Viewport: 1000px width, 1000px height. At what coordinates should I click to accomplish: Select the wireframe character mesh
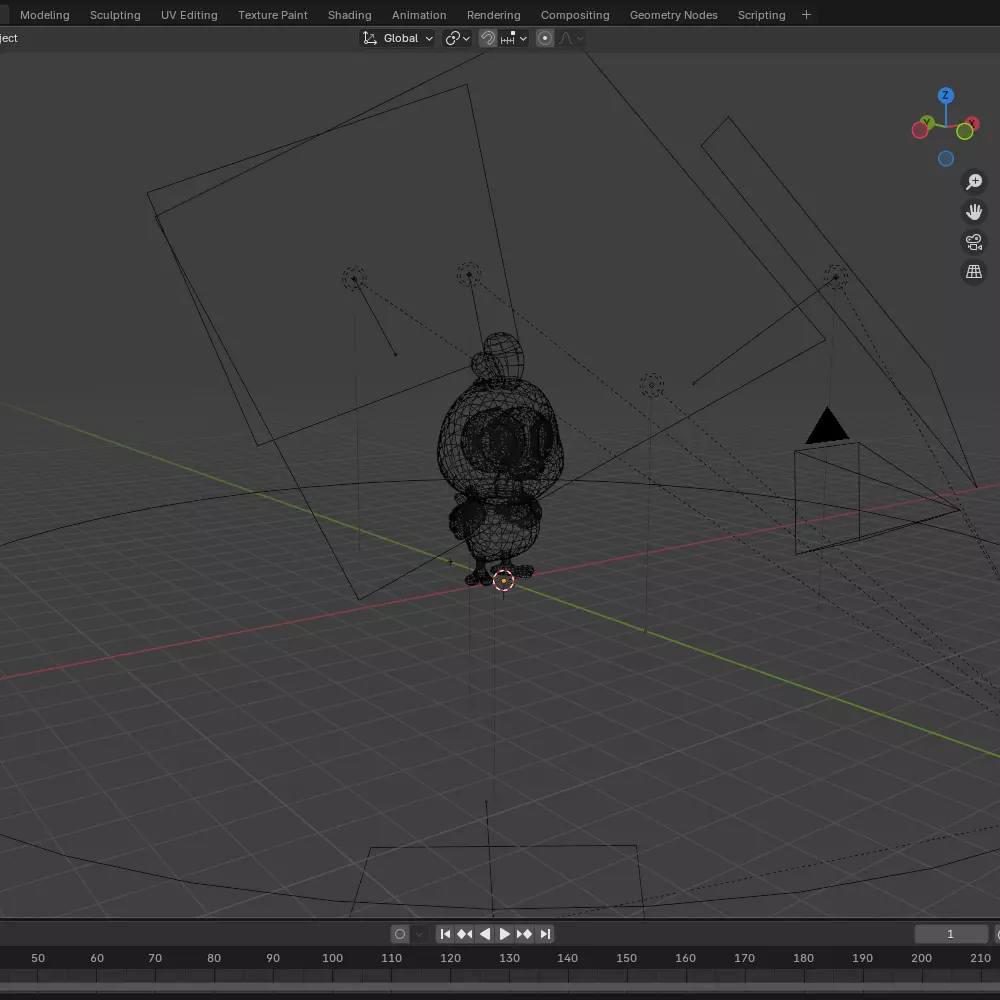[499, 459]
